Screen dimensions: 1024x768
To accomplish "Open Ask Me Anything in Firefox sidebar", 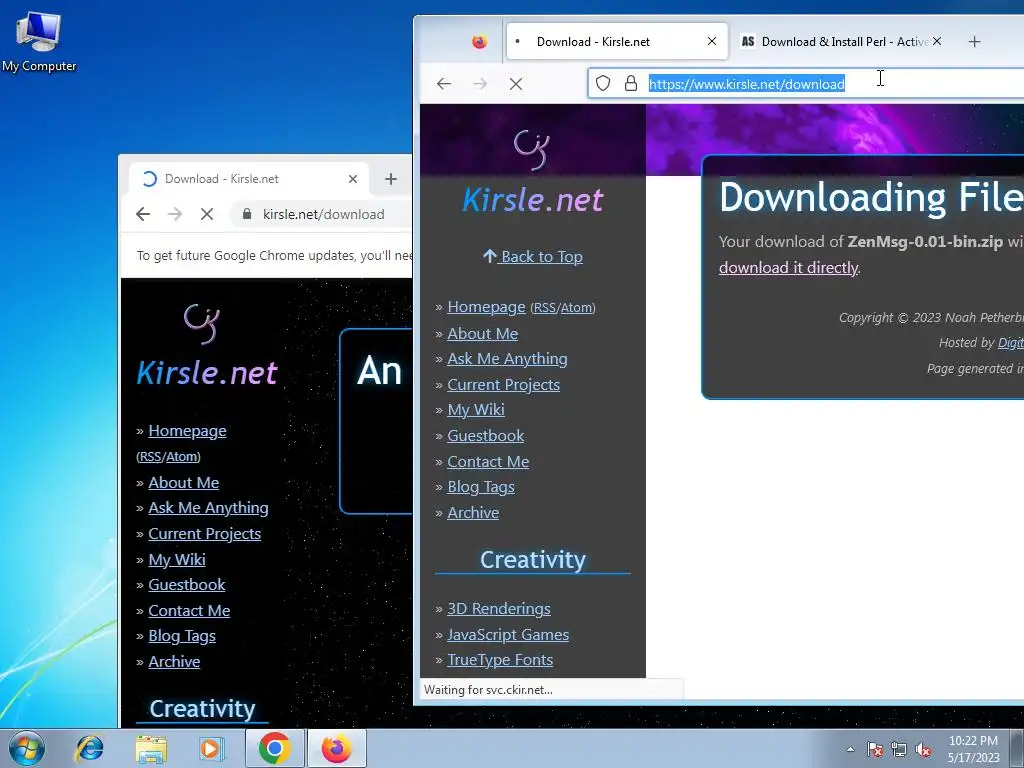I will (507, 359).
